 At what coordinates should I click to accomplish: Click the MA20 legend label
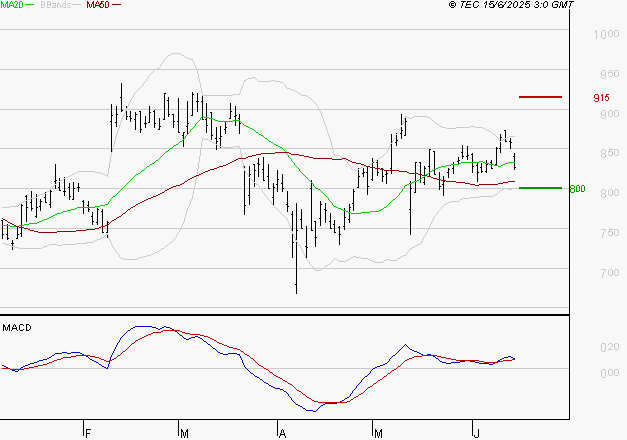(x=11, y=5)
